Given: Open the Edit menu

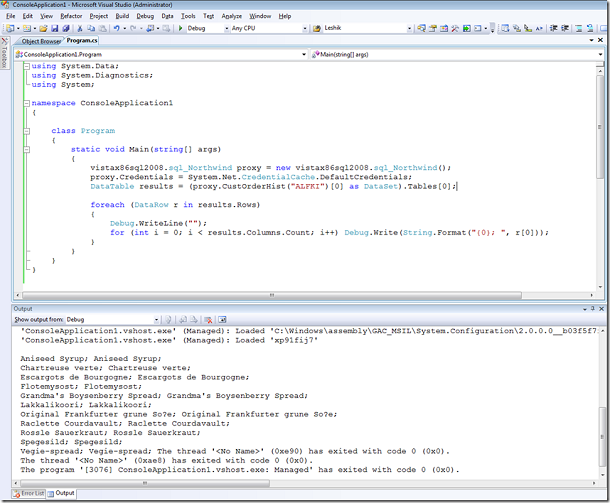Looking at the screenshot, I should pos(28,16).
